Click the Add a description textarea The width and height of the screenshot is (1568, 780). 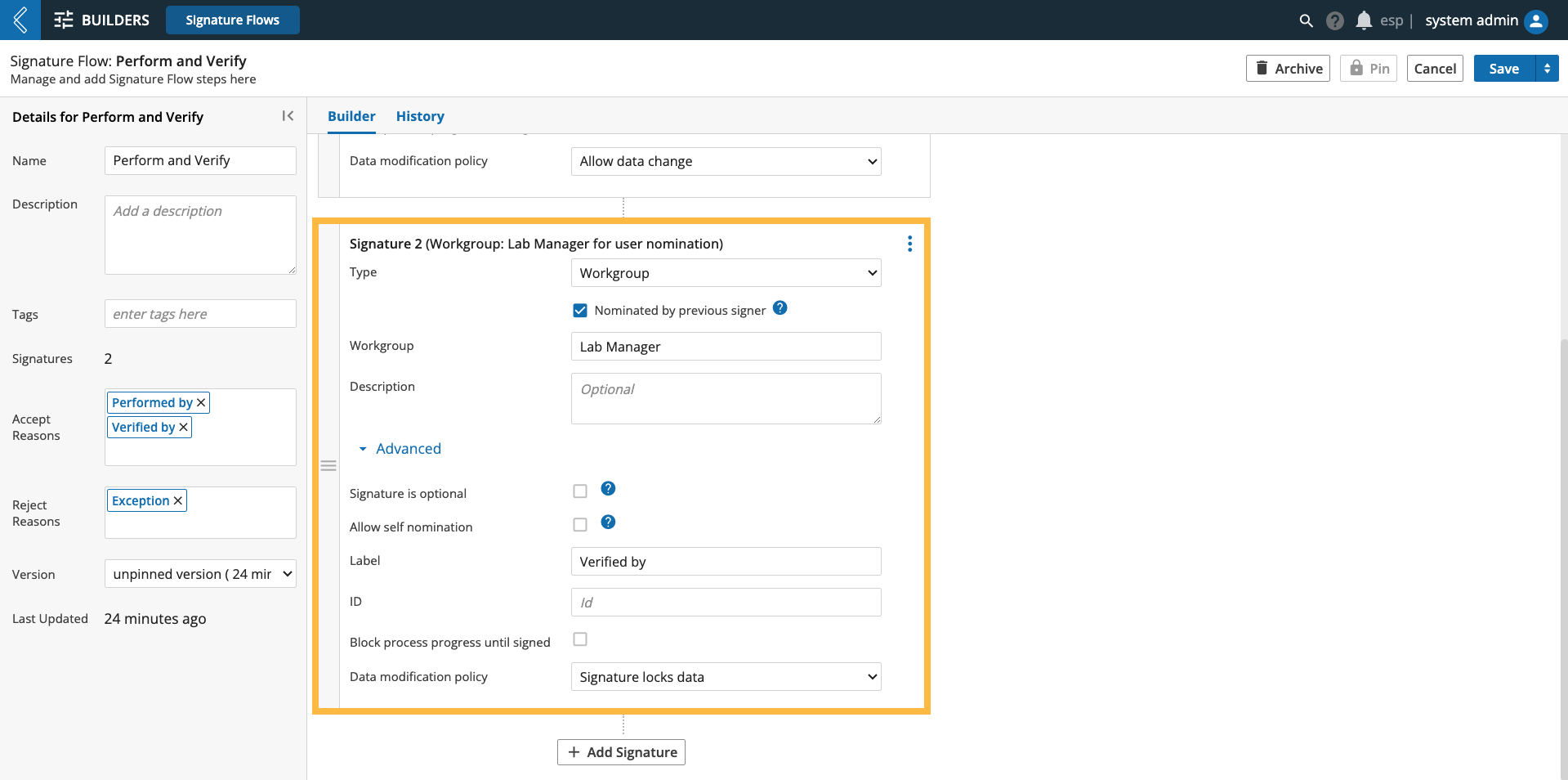tap(200, 235)
